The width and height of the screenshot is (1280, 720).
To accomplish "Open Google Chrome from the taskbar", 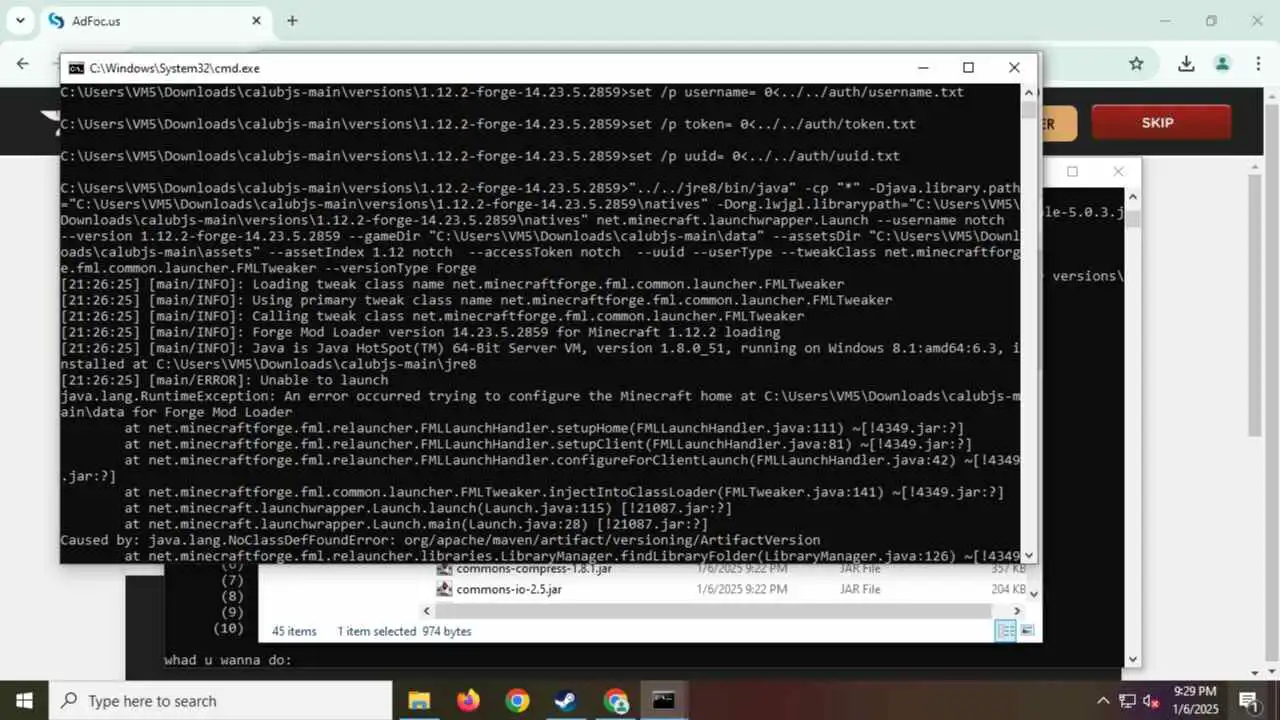I will coord(517,700).
